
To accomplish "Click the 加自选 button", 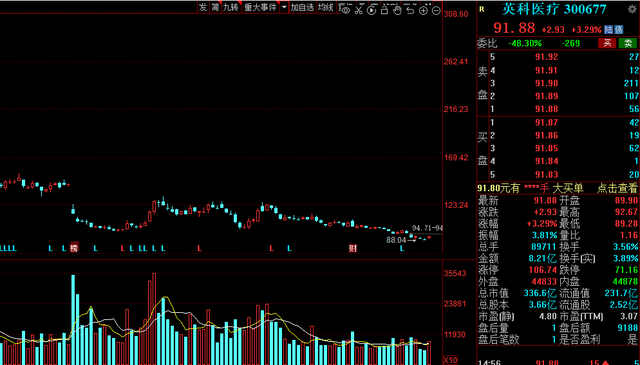I will (302, 7).
